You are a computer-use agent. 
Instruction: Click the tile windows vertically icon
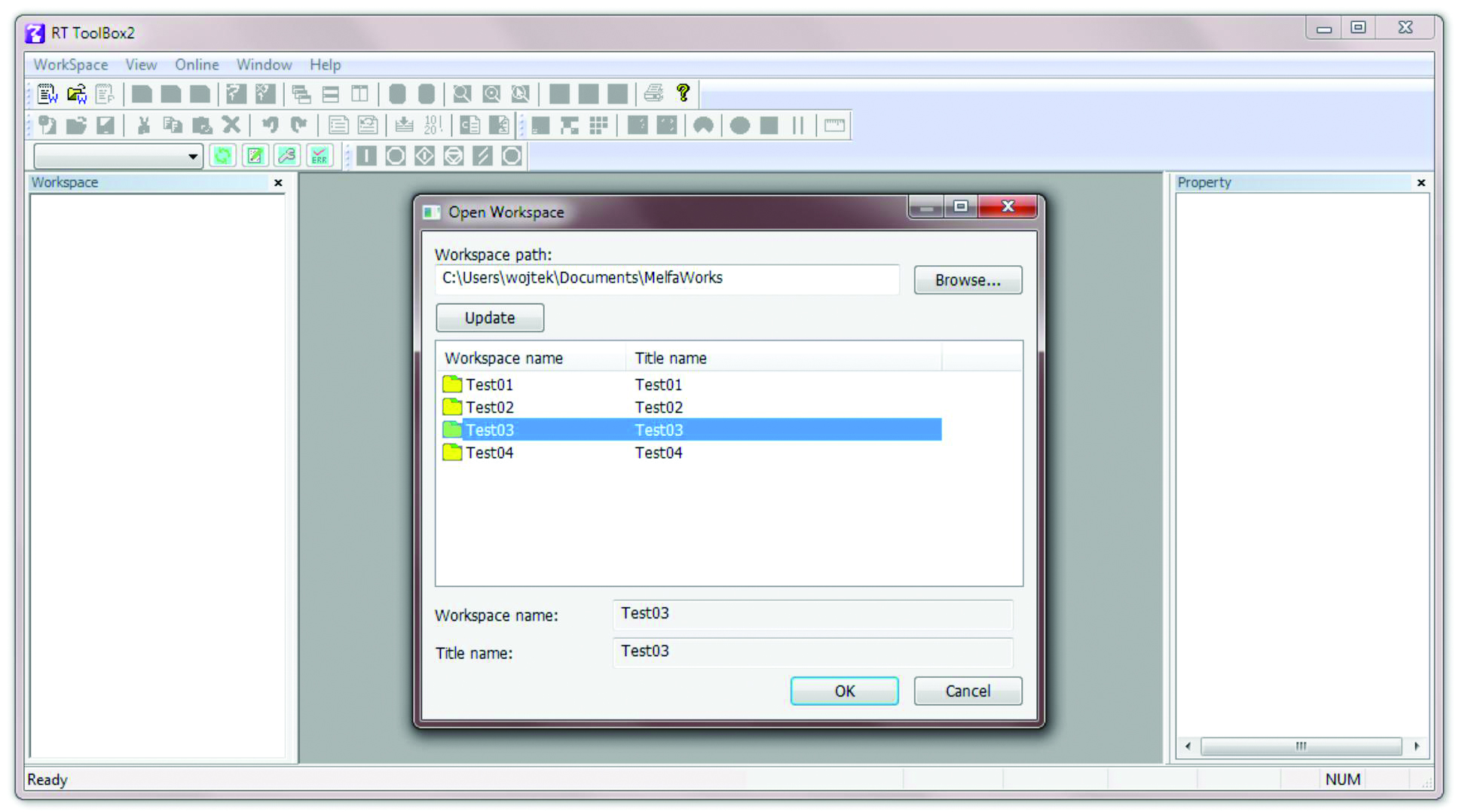pyautogui.click(x=360, y=94)
